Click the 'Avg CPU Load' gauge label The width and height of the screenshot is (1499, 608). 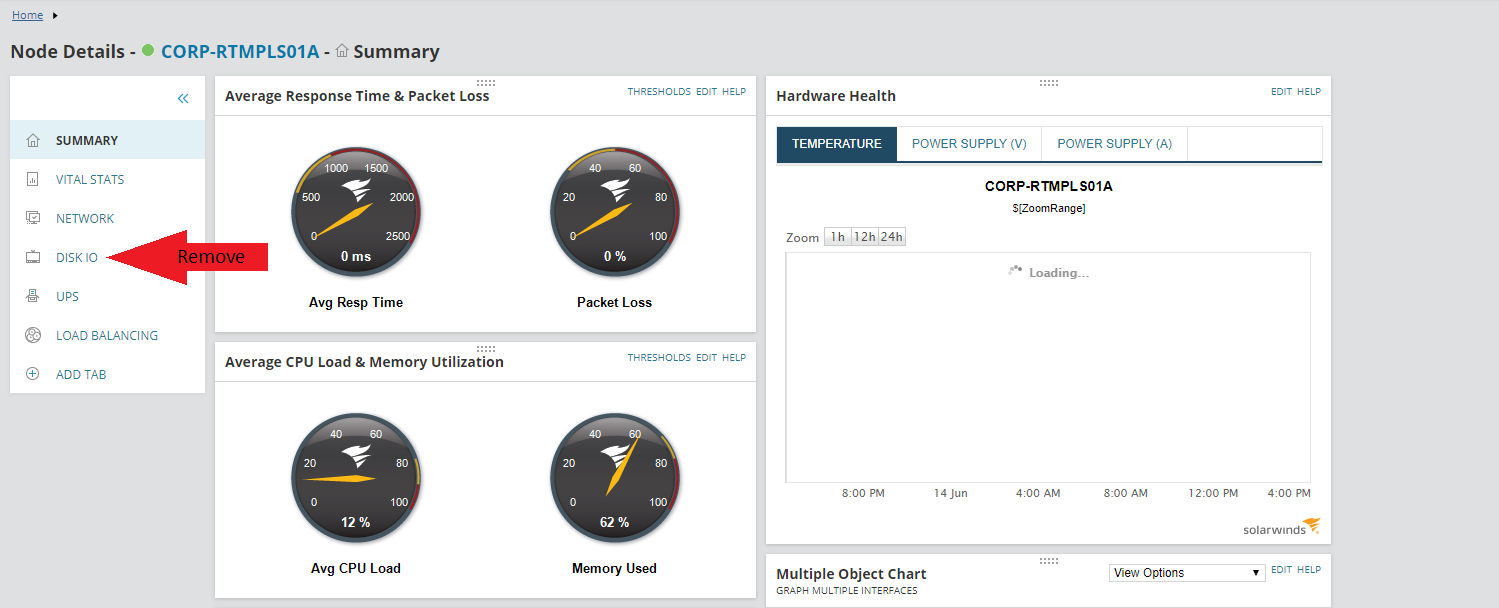click(x=356, y=568)
